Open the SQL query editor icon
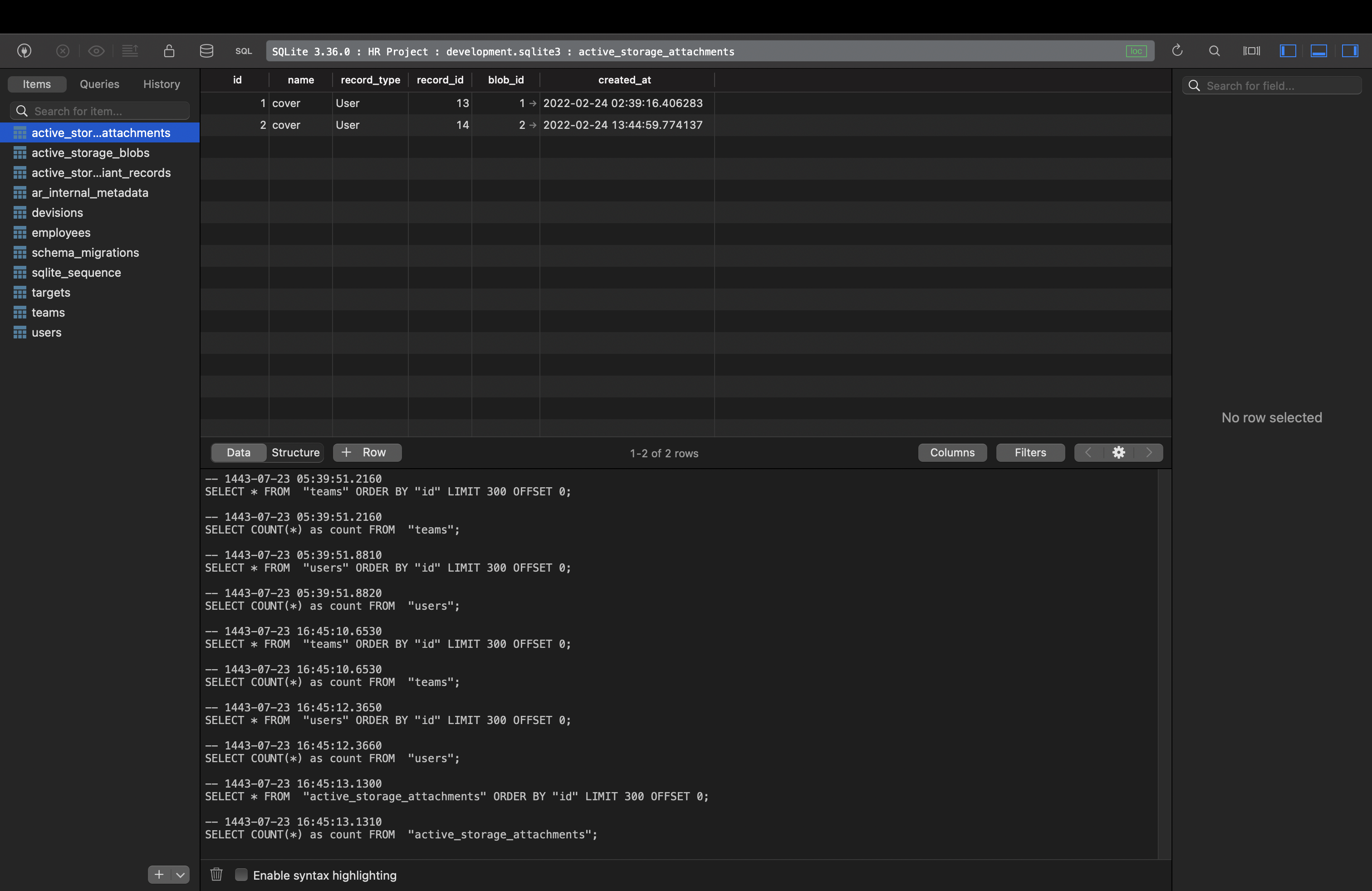The image size is (1372, 891). [x=243, y=51]
